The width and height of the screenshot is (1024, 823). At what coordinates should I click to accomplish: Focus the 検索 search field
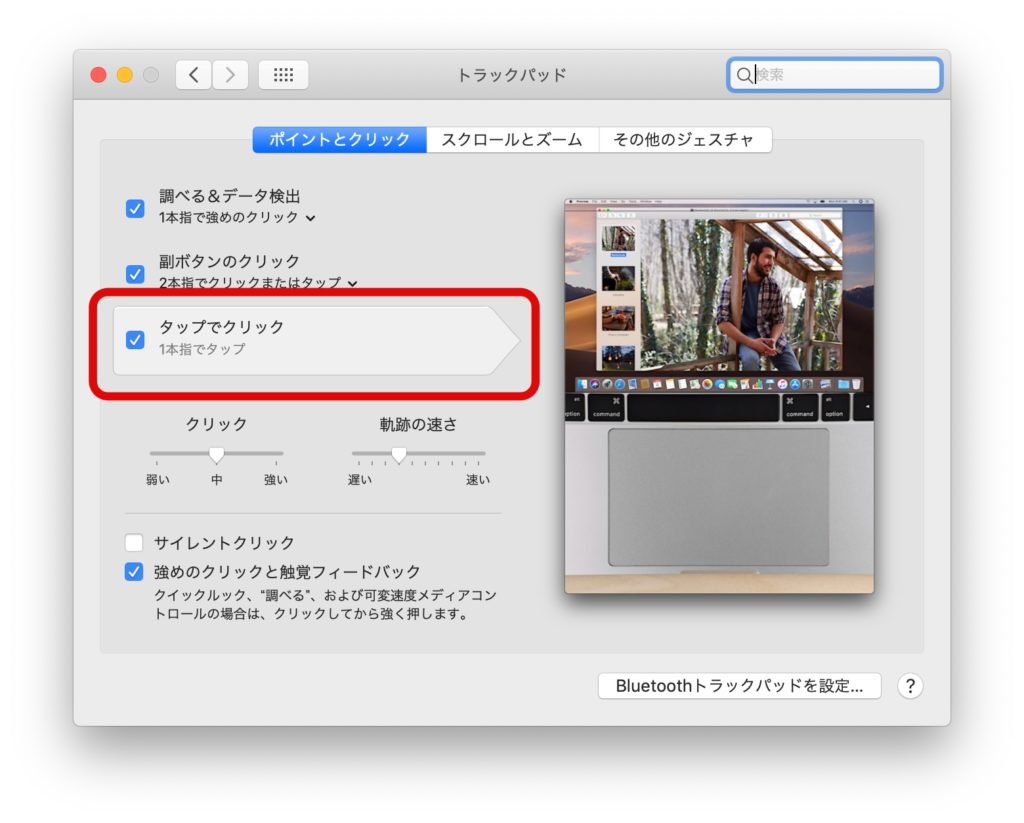(835, 75)
